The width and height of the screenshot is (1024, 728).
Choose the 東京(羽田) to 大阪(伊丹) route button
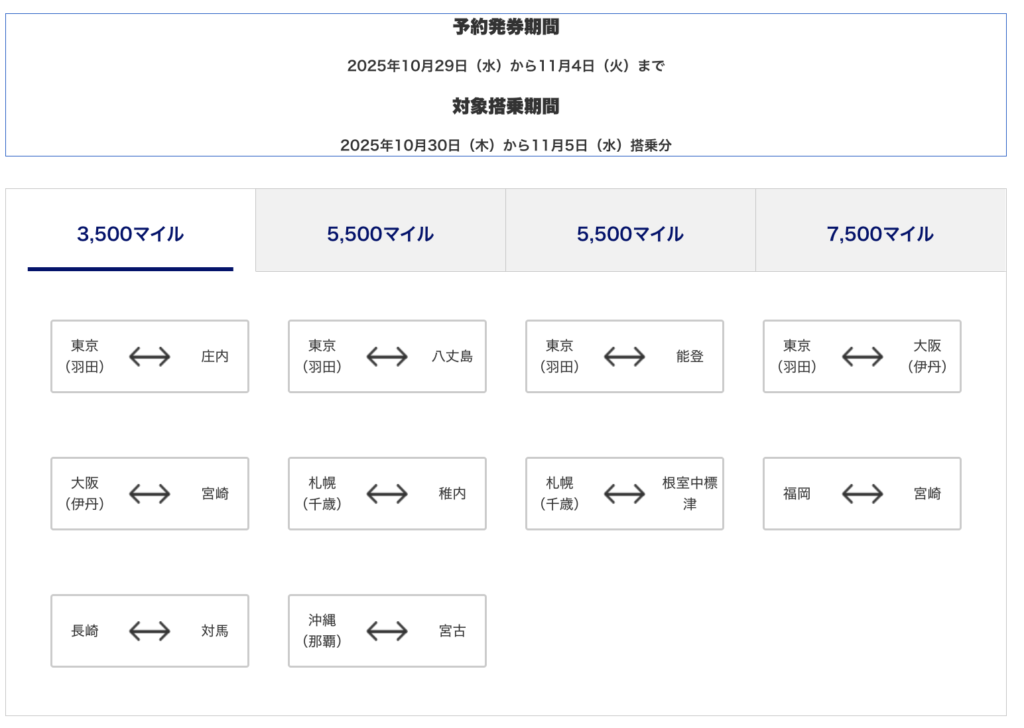click(x=862, y=356)
